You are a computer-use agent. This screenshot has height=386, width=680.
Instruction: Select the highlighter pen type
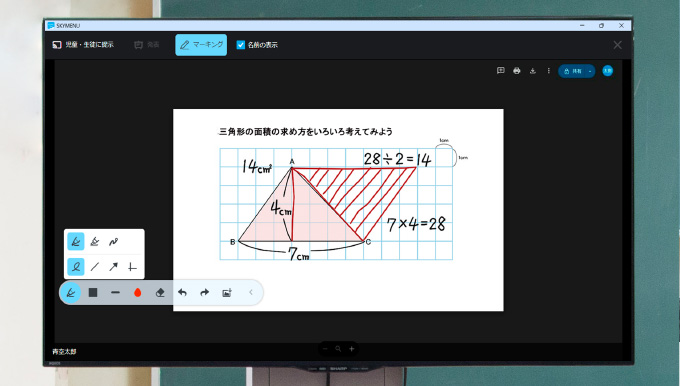click(x=95, y=242)
